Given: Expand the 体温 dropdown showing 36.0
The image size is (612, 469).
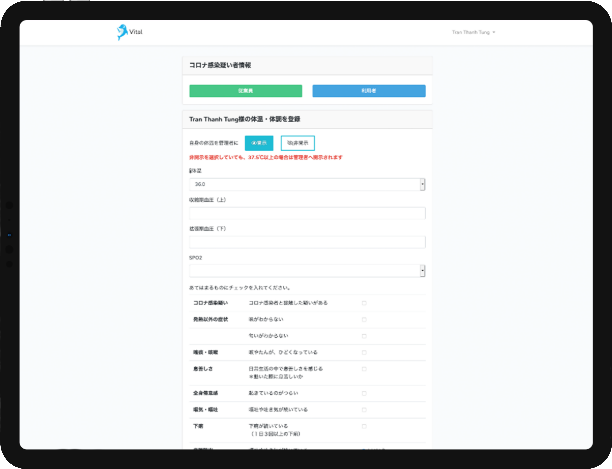Looking at the screenshot, I should [x=307, y=184].
